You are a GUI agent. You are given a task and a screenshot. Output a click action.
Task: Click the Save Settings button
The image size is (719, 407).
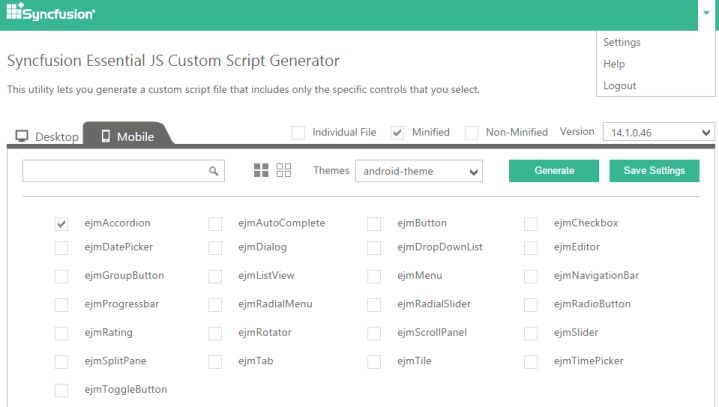pyautogui.click(x=654, y=170)
